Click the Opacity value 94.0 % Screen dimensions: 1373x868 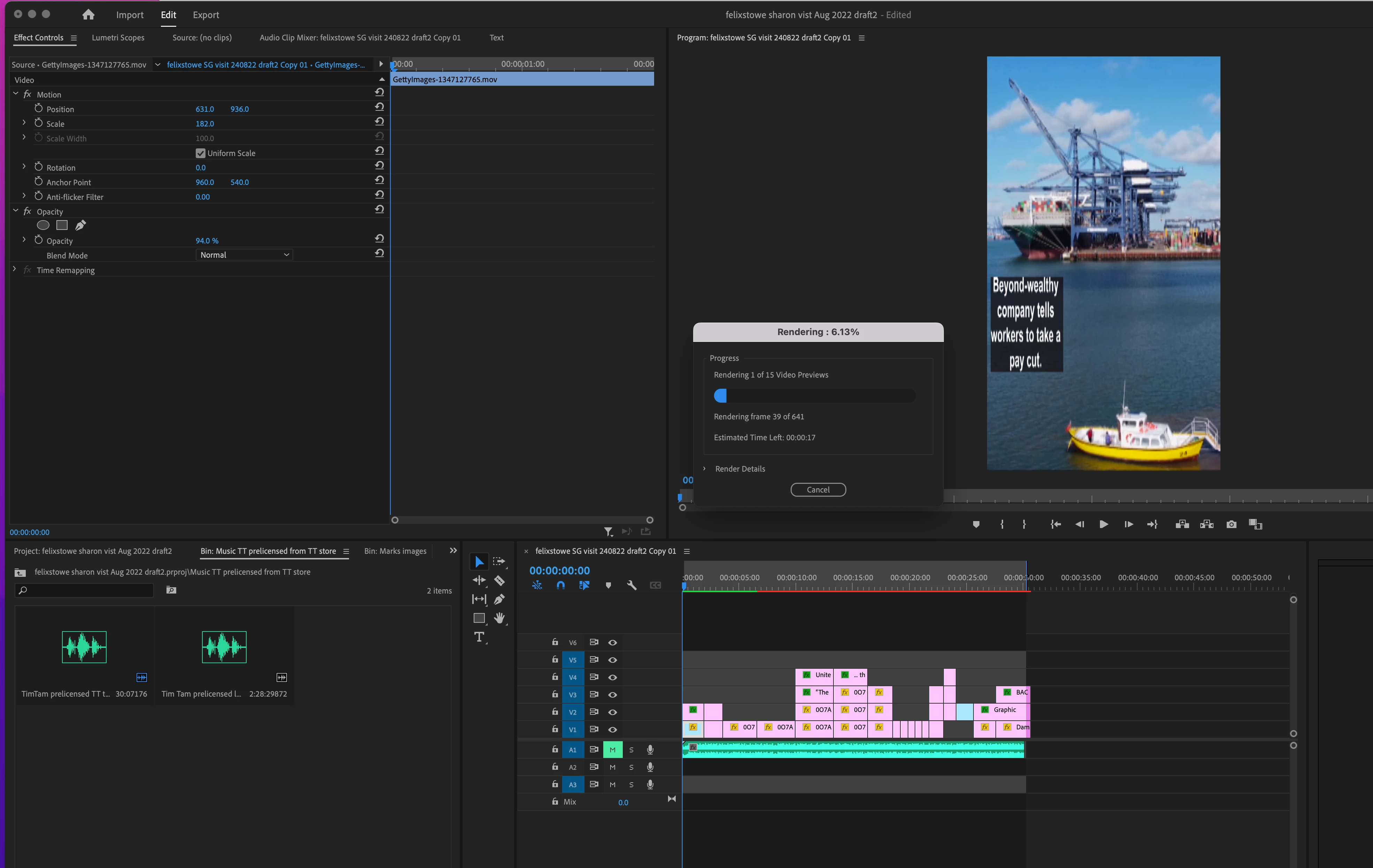(x=207, y=241)
